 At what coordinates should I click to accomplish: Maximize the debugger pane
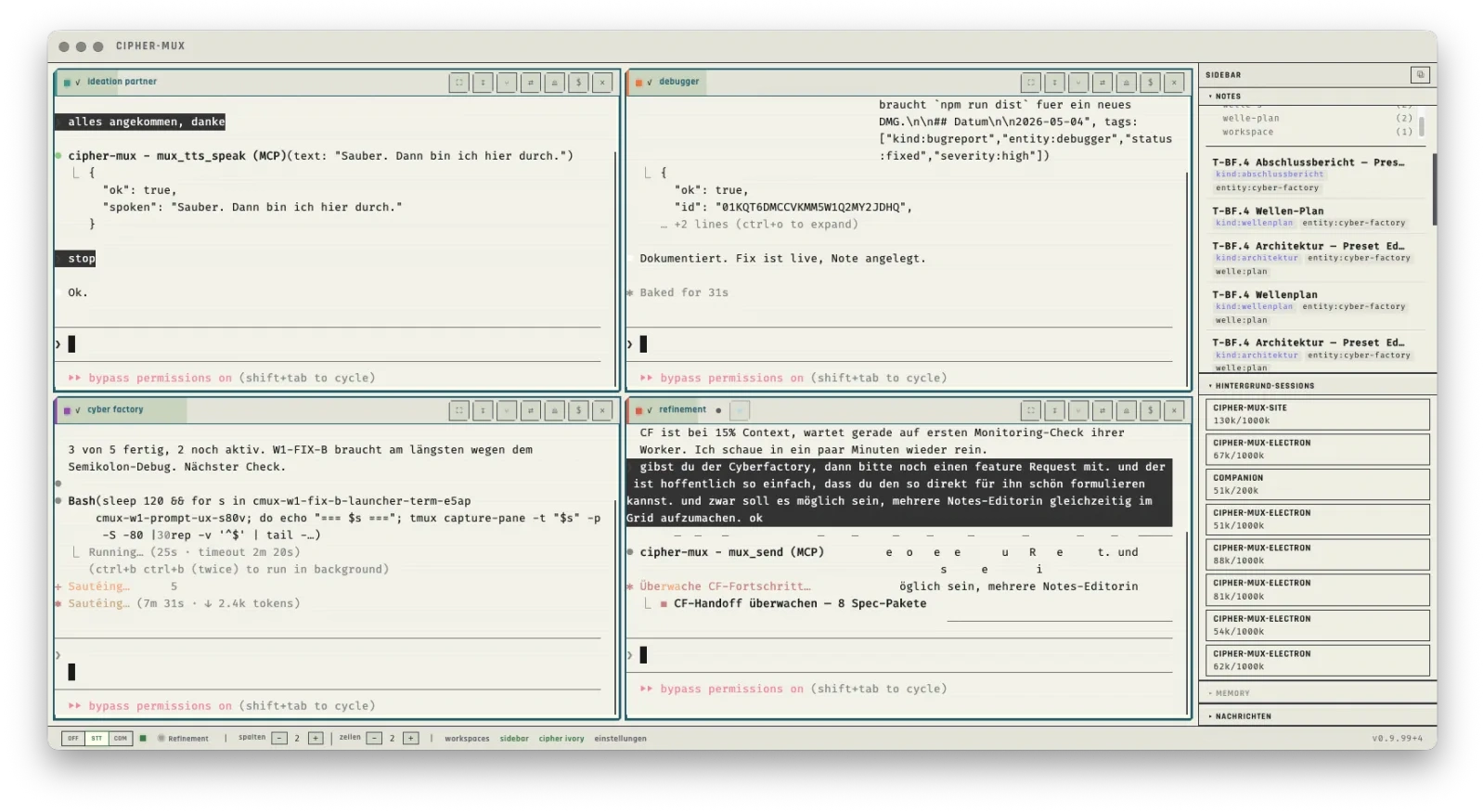click(1030, 83)
